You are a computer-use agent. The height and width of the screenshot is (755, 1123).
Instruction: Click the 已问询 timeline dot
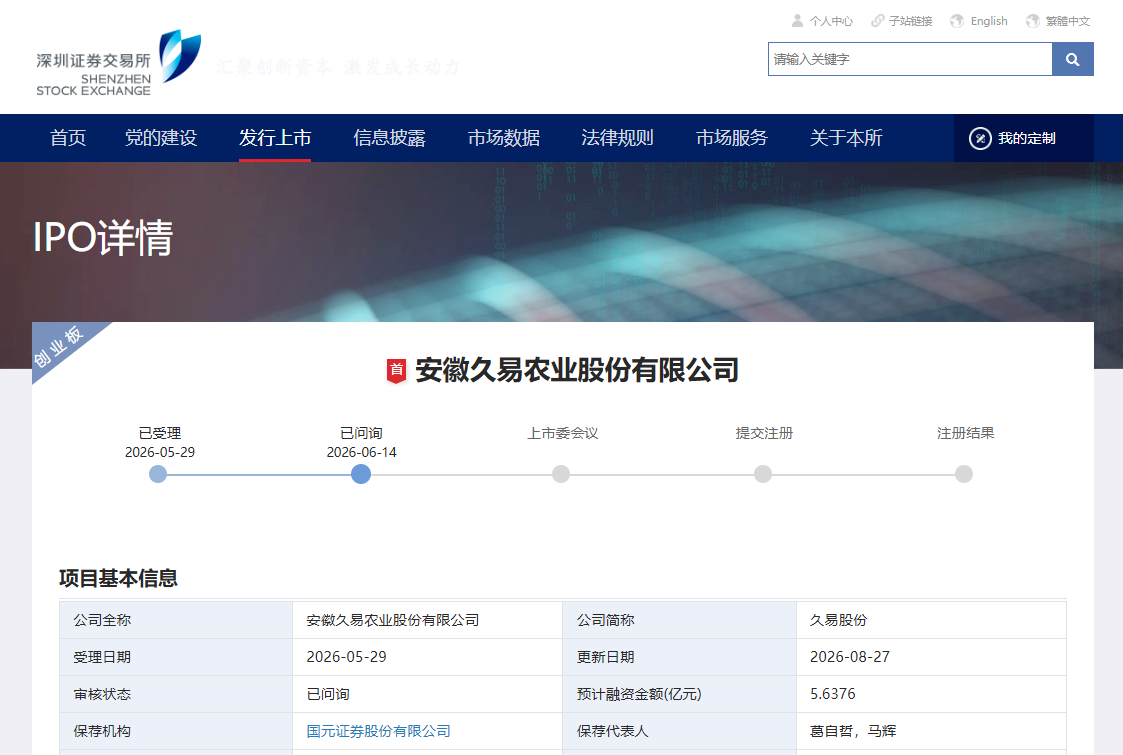tap(361, 474)
